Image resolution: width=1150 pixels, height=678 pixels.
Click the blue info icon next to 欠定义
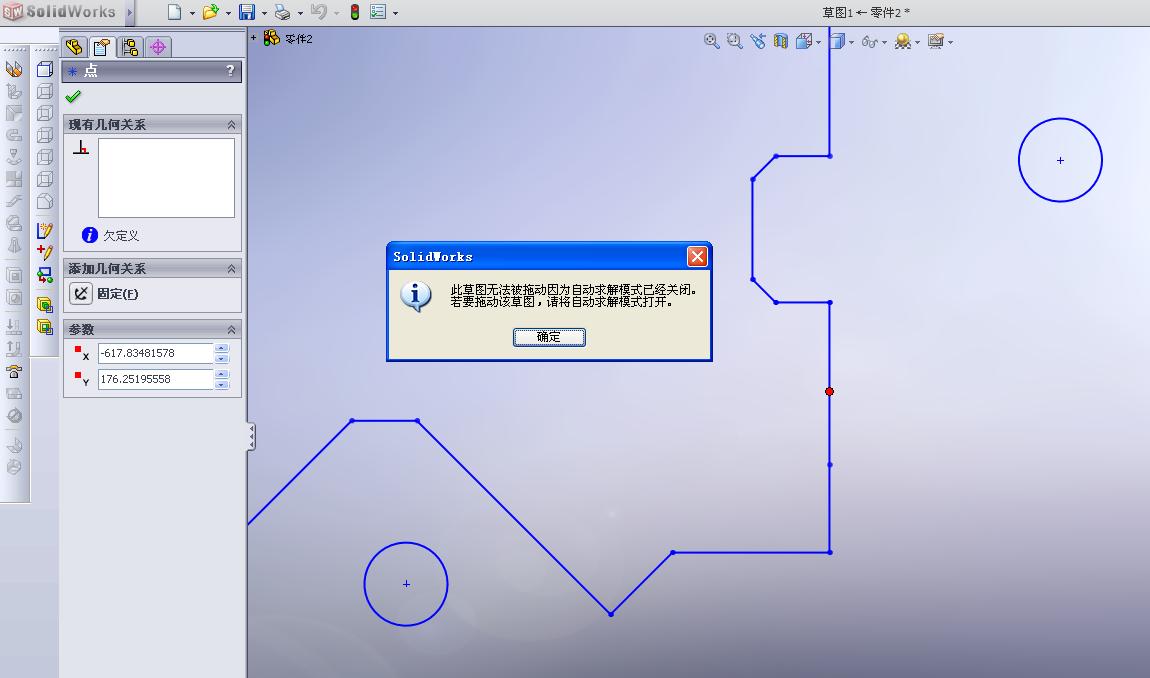pos(89,235)
